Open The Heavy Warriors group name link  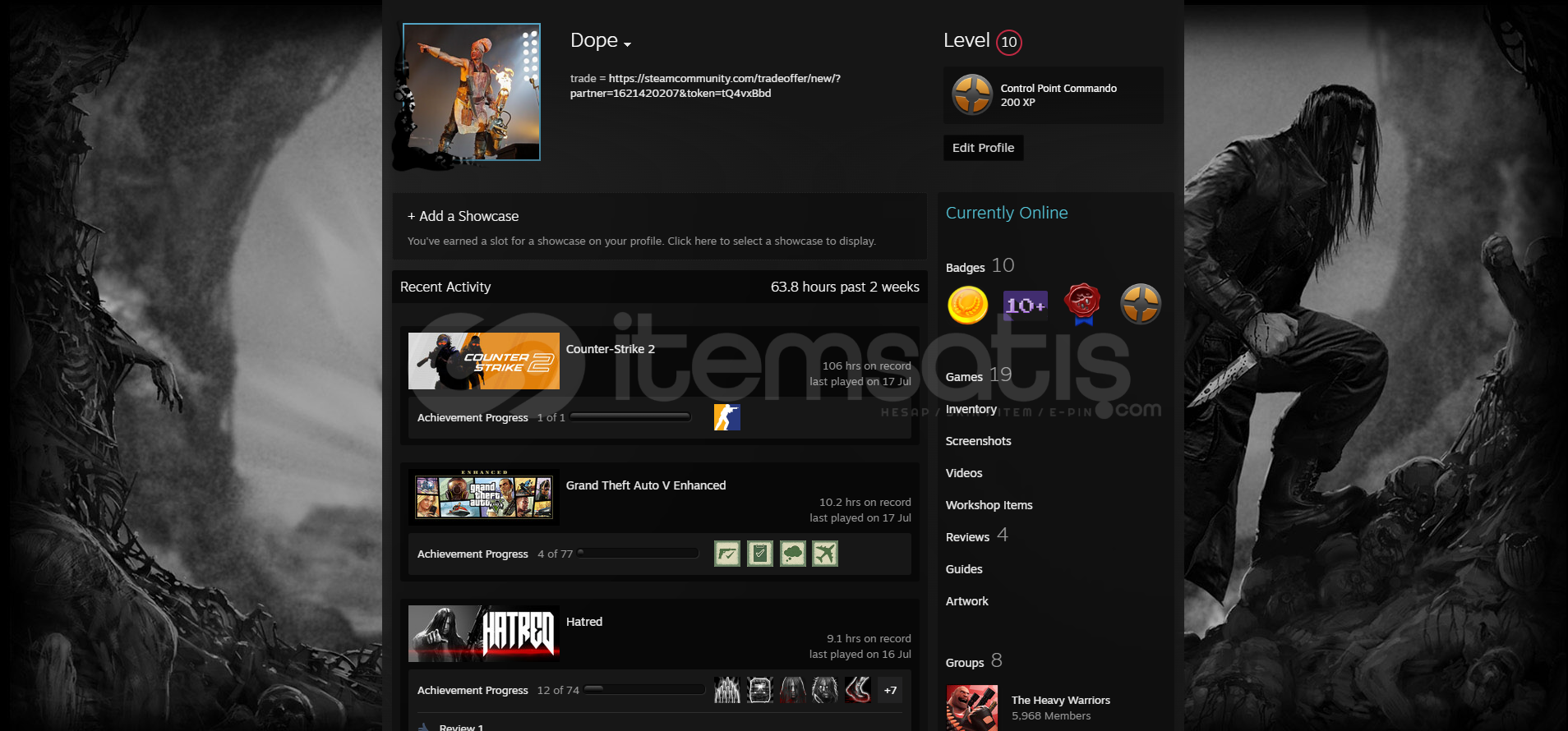[1060, 700]
